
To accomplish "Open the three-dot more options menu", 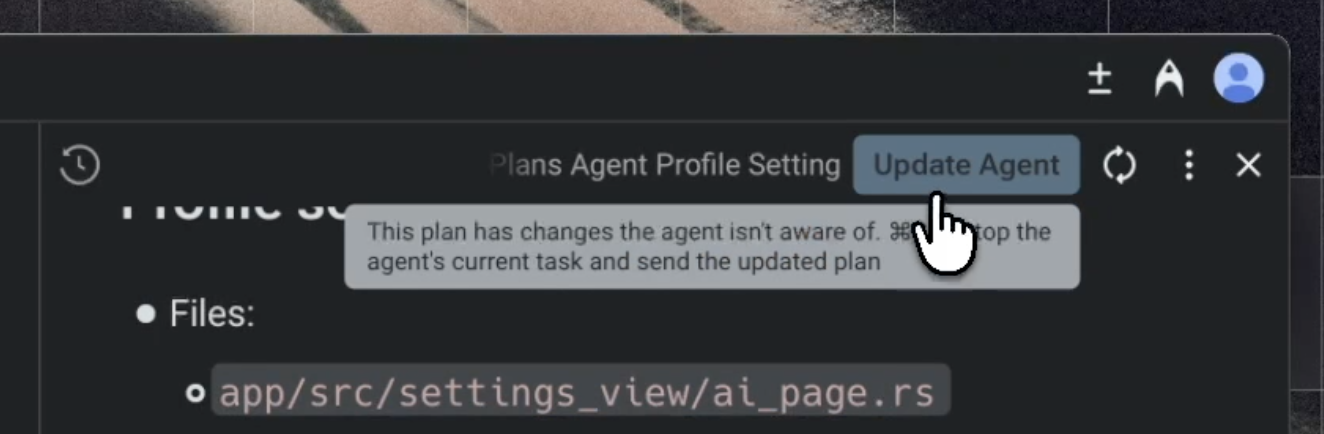I will pos(1188,165).
